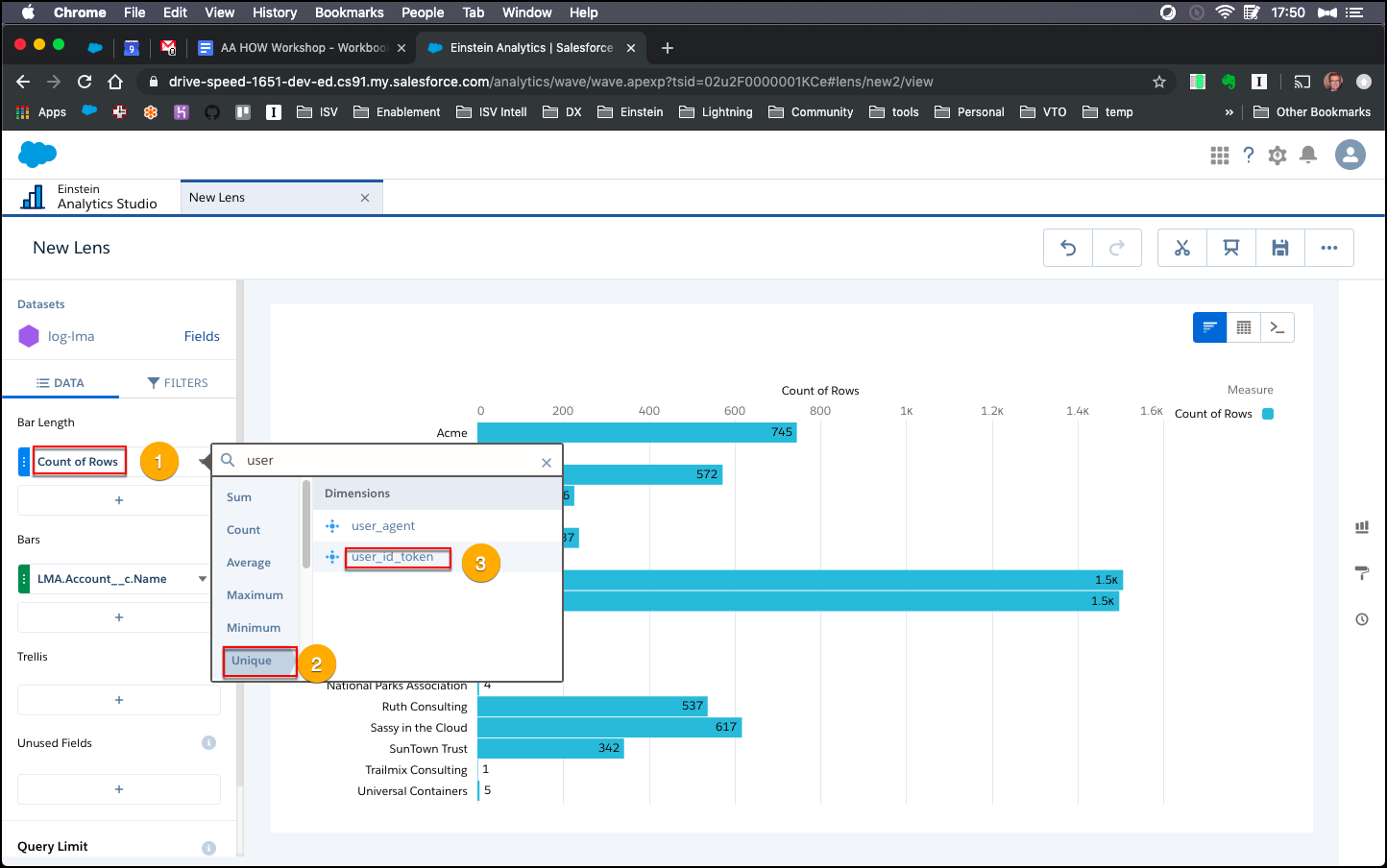Open chart types icon on right rail

(x=1362, y=527)
